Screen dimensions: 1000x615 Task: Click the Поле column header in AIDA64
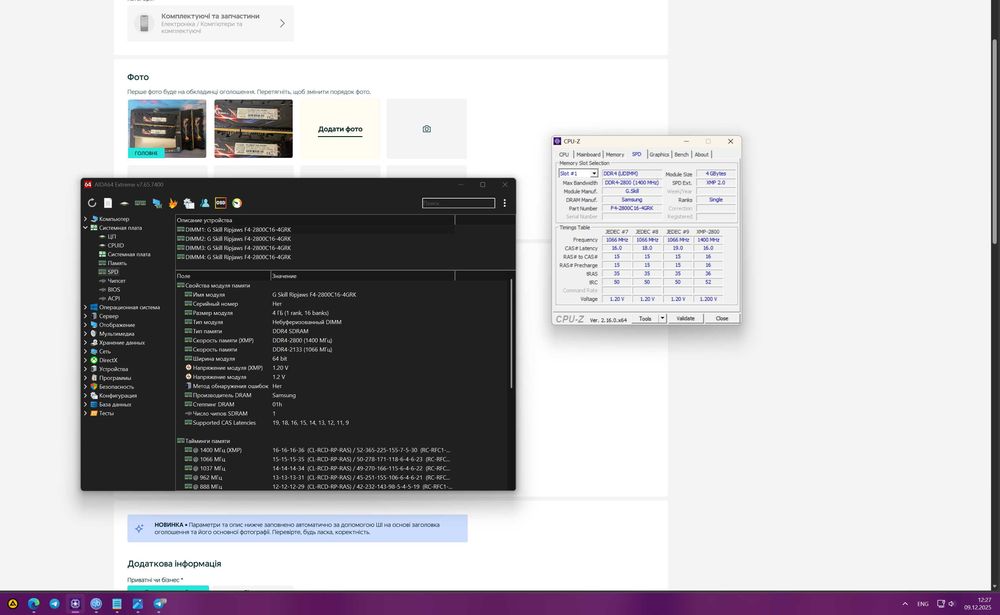[223, 276]
